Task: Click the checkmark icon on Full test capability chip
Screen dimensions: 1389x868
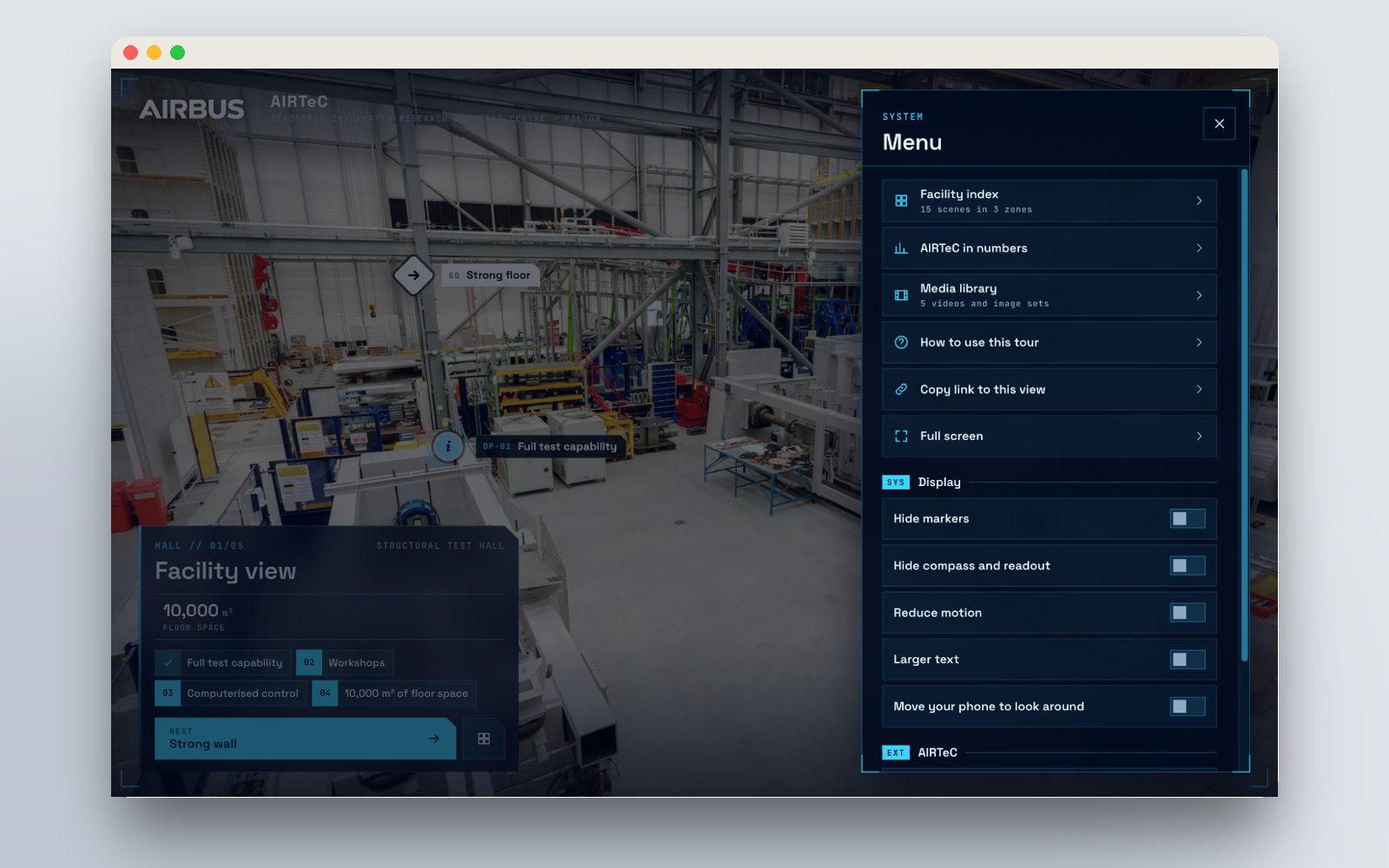Action: click(x=168, y=662)
